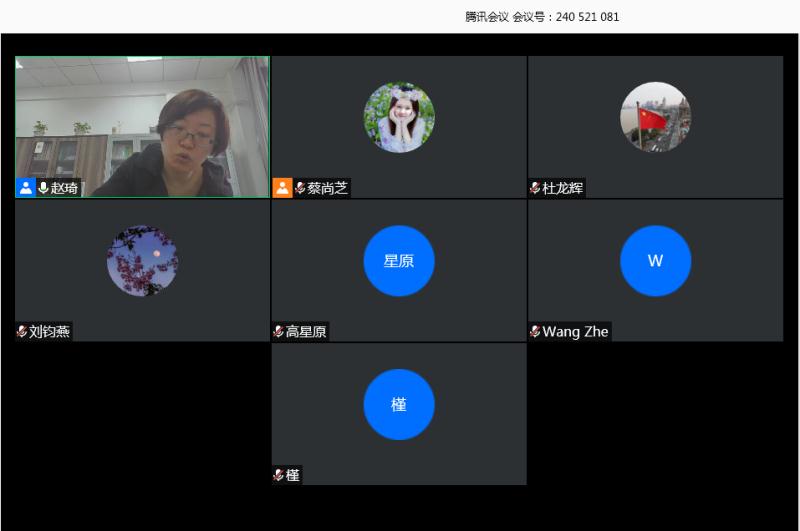Click the name label Wang Zhe
Screen dimensions: 800x531
pos(576,332)
